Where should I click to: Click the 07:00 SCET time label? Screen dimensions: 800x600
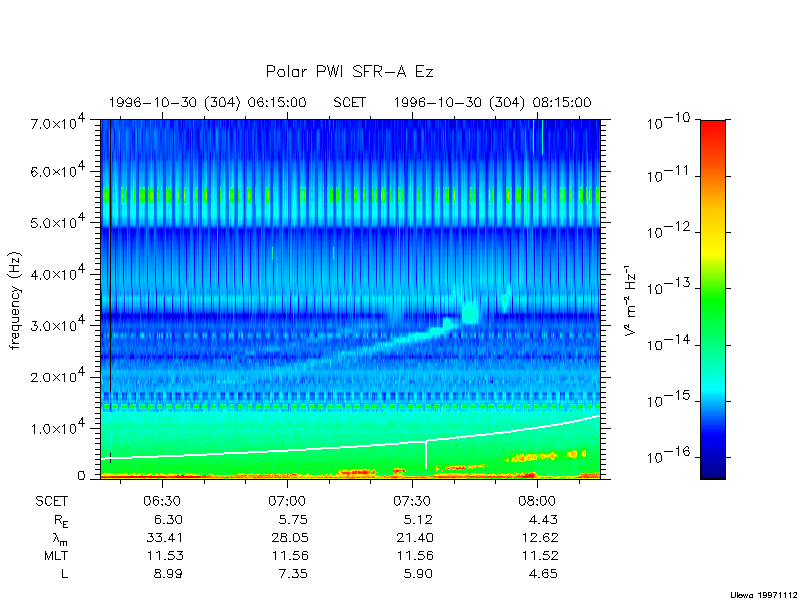(287, 501)
